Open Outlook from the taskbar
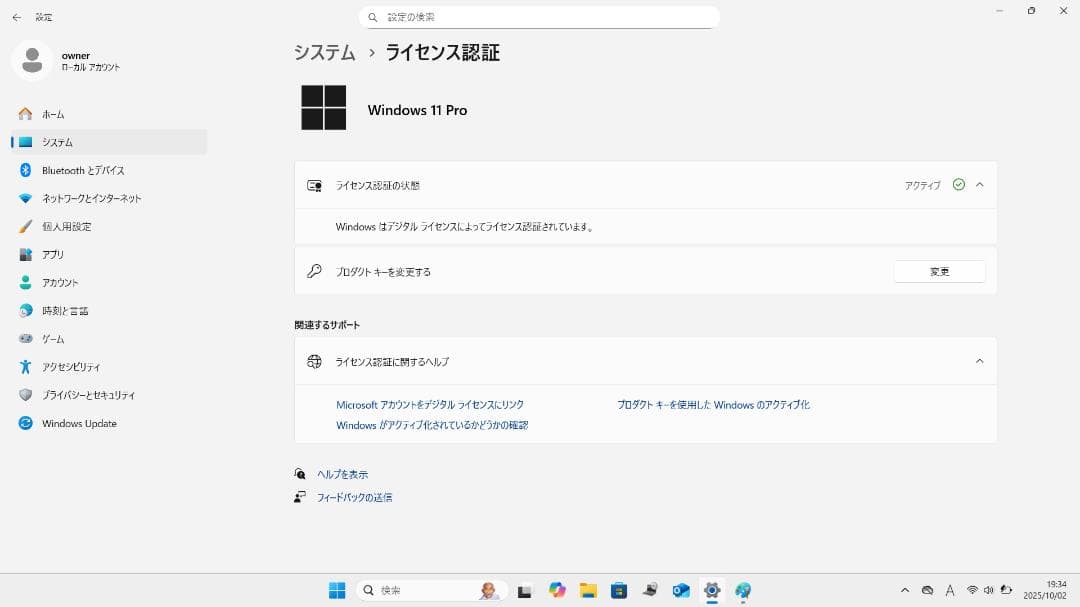1080x607 pixels. click(x=681, y=590)
